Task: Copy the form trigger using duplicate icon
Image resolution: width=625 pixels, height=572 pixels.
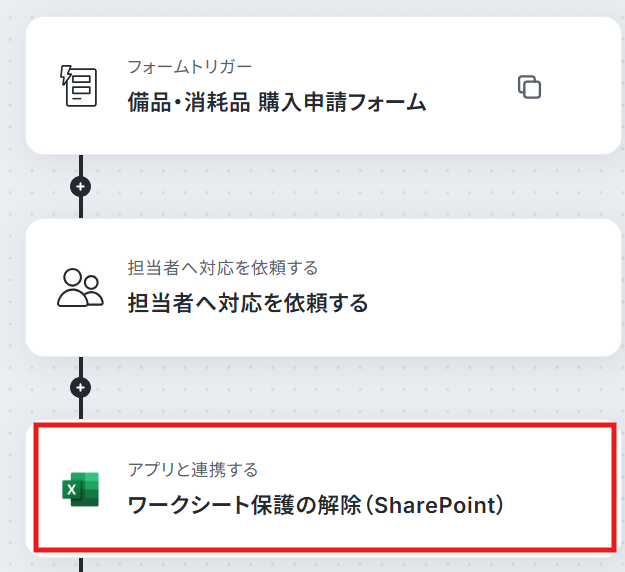Action: [529, 86]
